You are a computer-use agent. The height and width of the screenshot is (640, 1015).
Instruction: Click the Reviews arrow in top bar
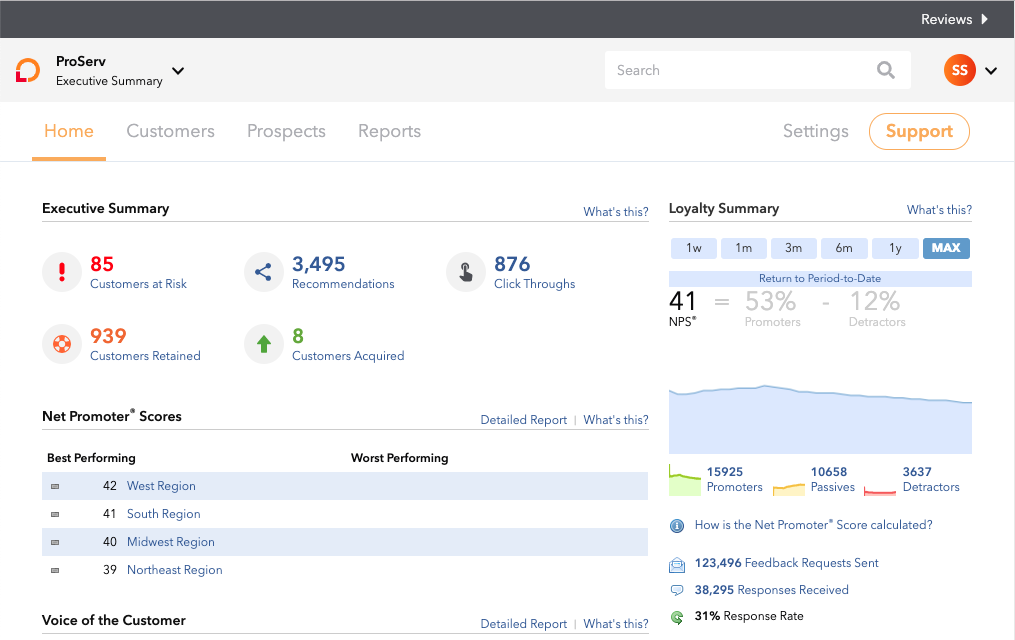[x=985, y=19]
